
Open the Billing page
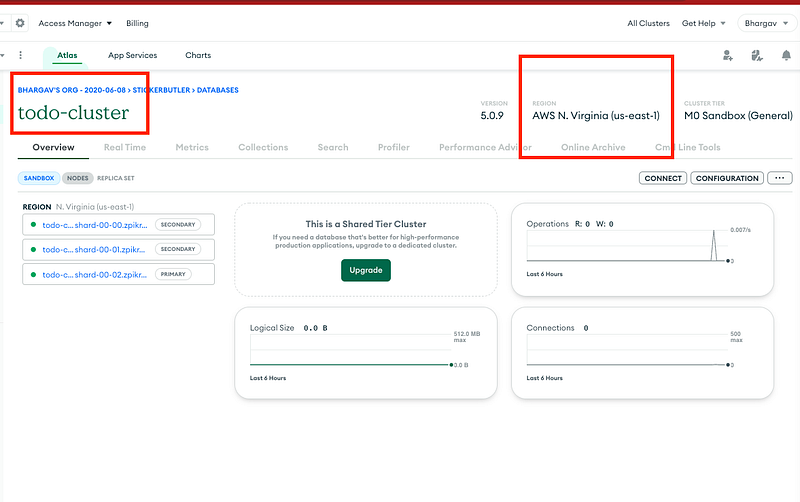[x=137, y=23]
